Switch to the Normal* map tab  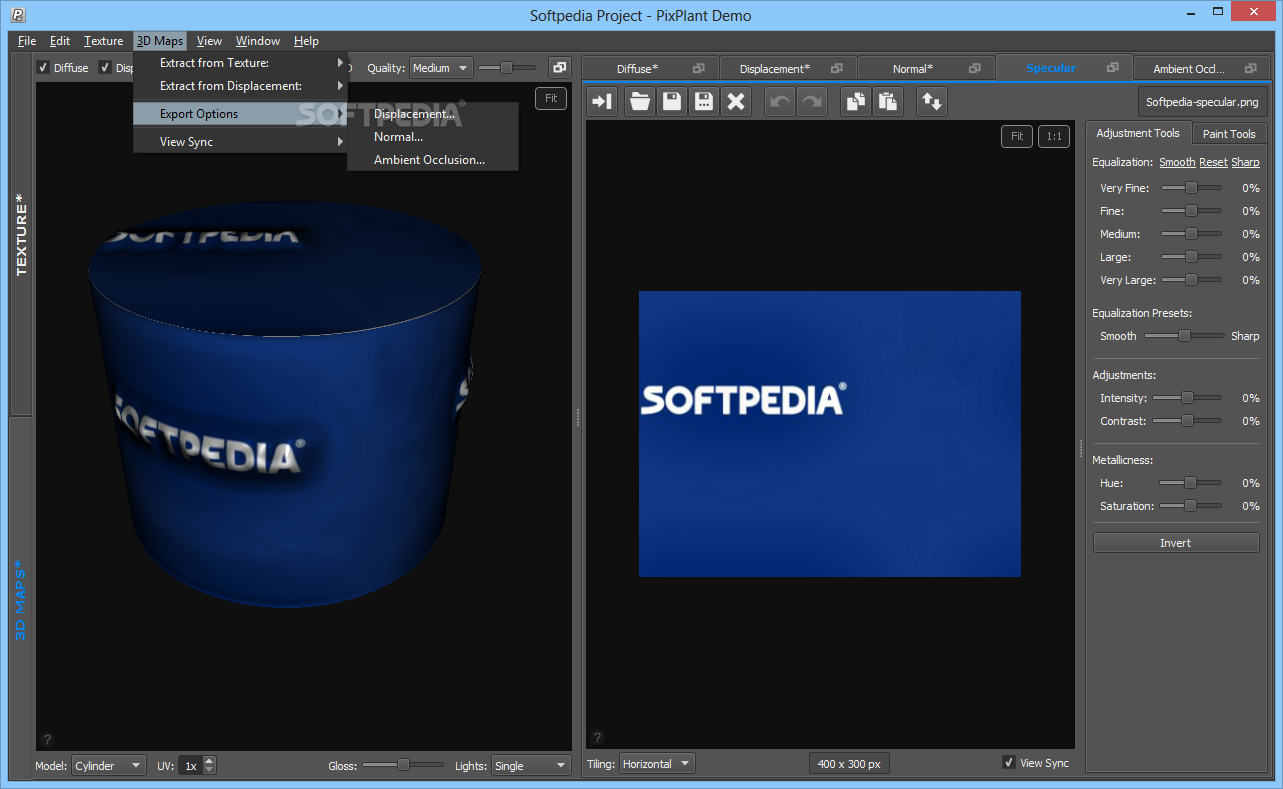click(925, 69)
